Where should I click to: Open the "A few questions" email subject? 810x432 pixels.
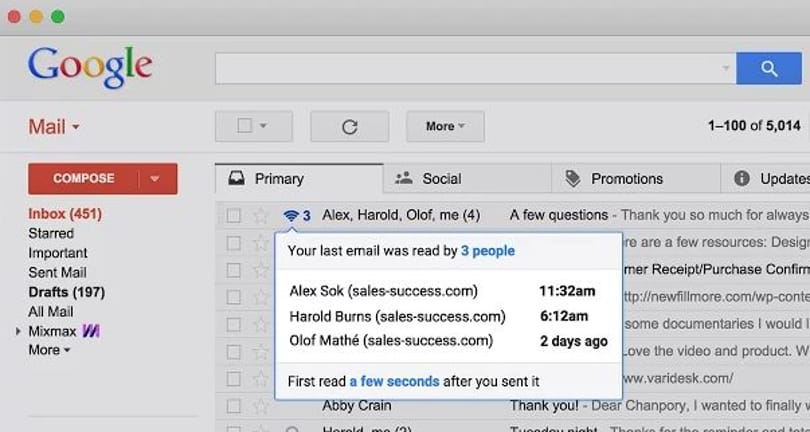coord(559,215)
